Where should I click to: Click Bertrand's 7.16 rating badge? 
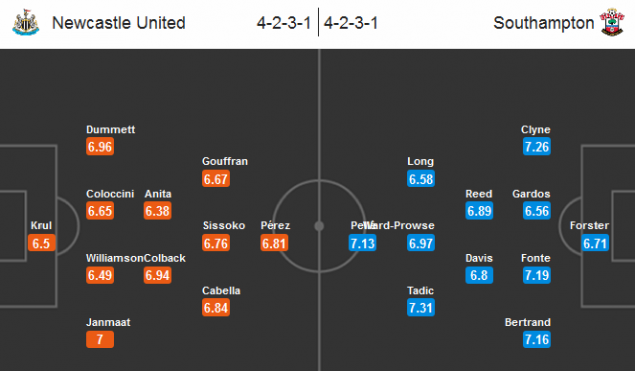pyautogui.click(x=537, y=339)
